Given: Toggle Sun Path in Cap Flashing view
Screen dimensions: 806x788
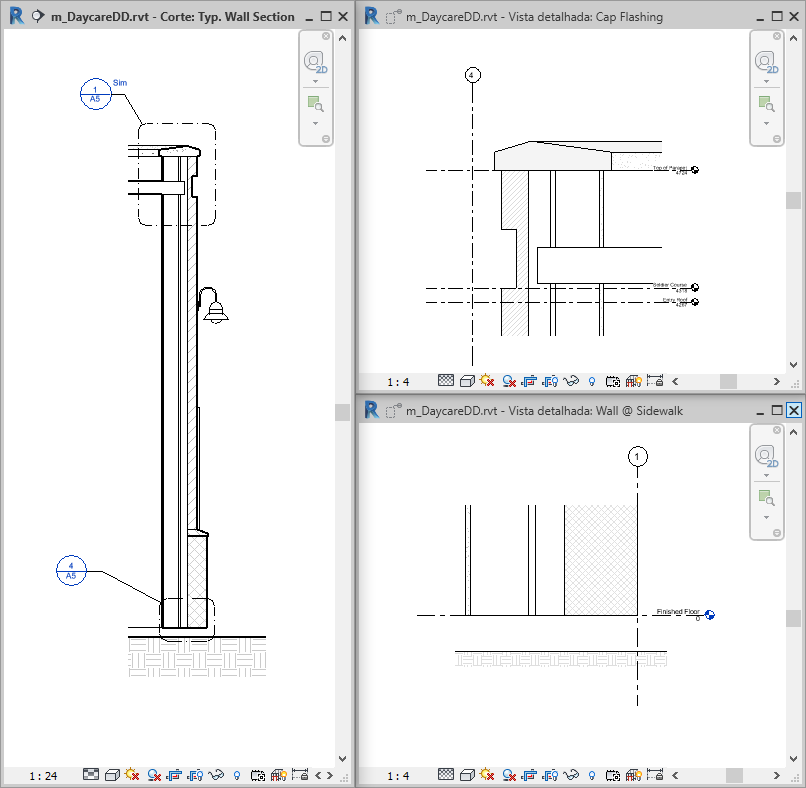Looking at the screenshot, I should [487, 380].
